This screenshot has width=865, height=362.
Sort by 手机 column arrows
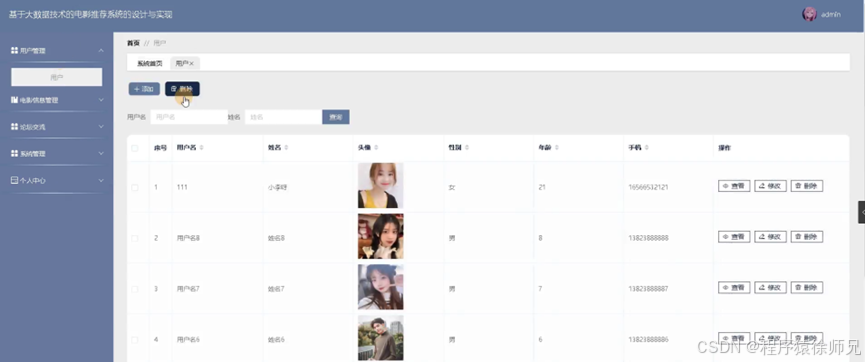click(x=646, y=148)
